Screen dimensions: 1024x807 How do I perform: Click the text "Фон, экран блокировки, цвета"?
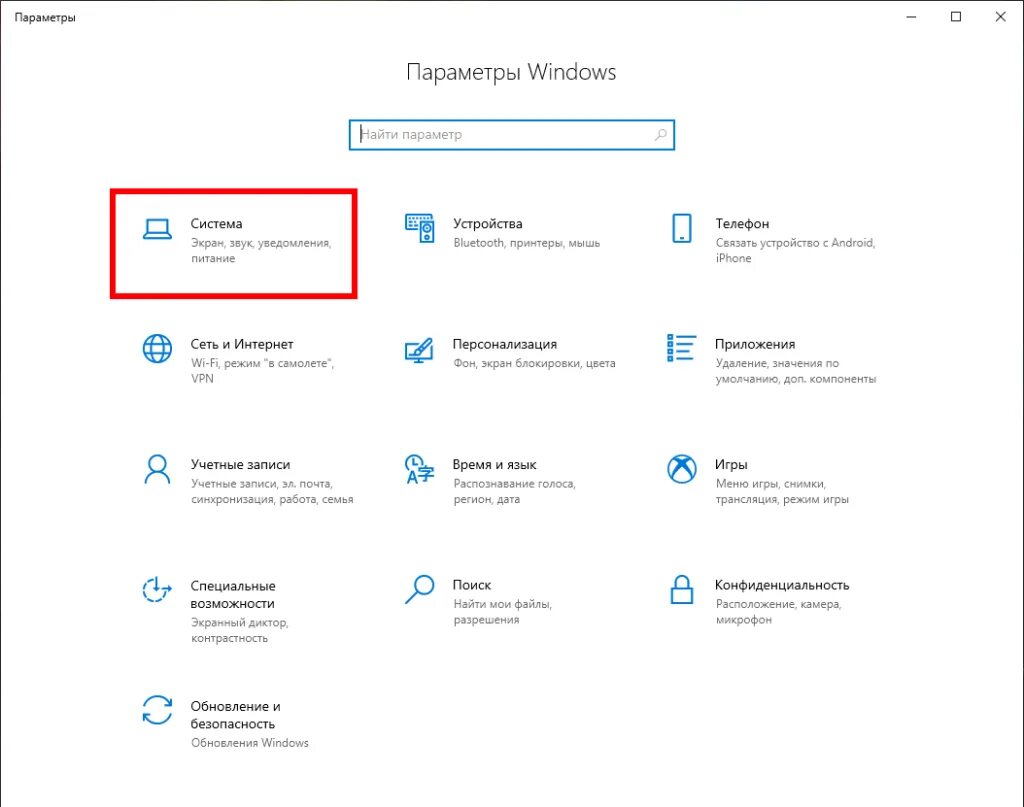click(x=534, y=363)
